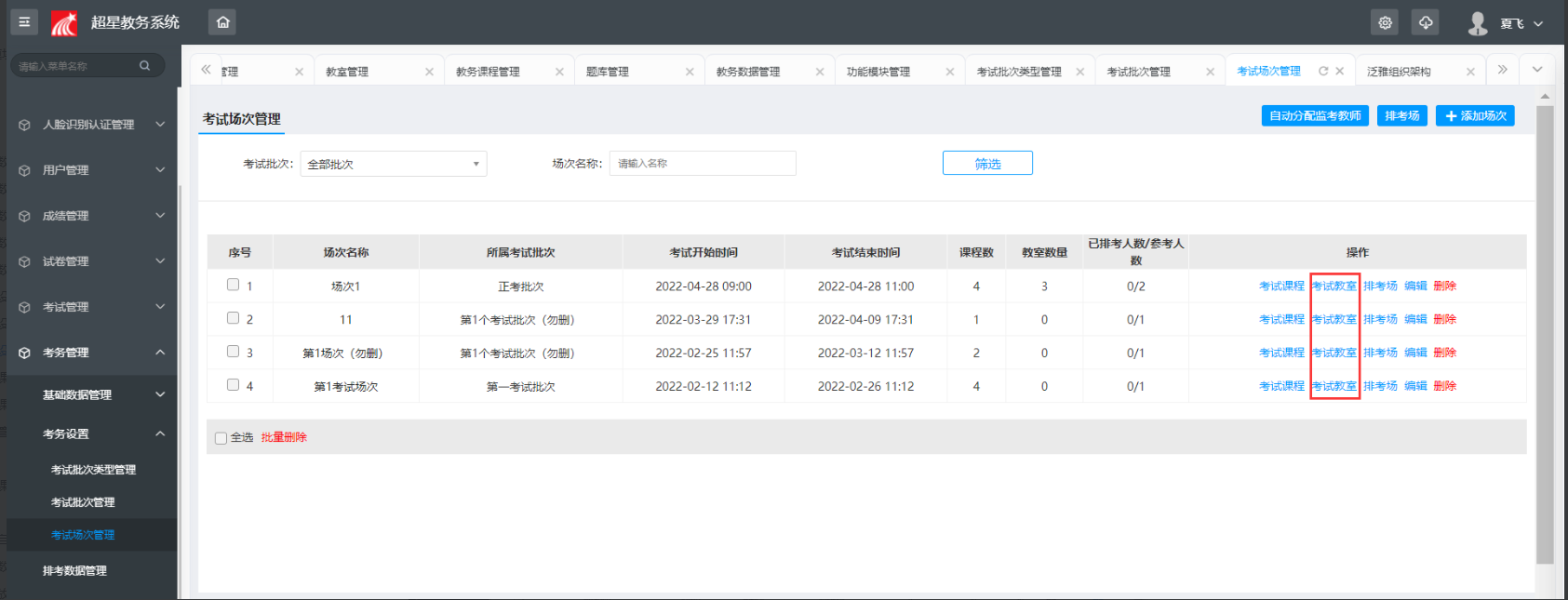Switch to the 考试批次管理 tab

point(1139,72)
